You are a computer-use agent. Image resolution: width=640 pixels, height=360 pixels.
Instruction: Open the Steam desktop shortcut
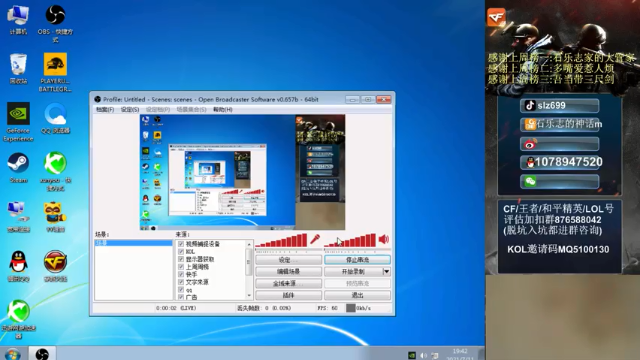tap(18, 168)
